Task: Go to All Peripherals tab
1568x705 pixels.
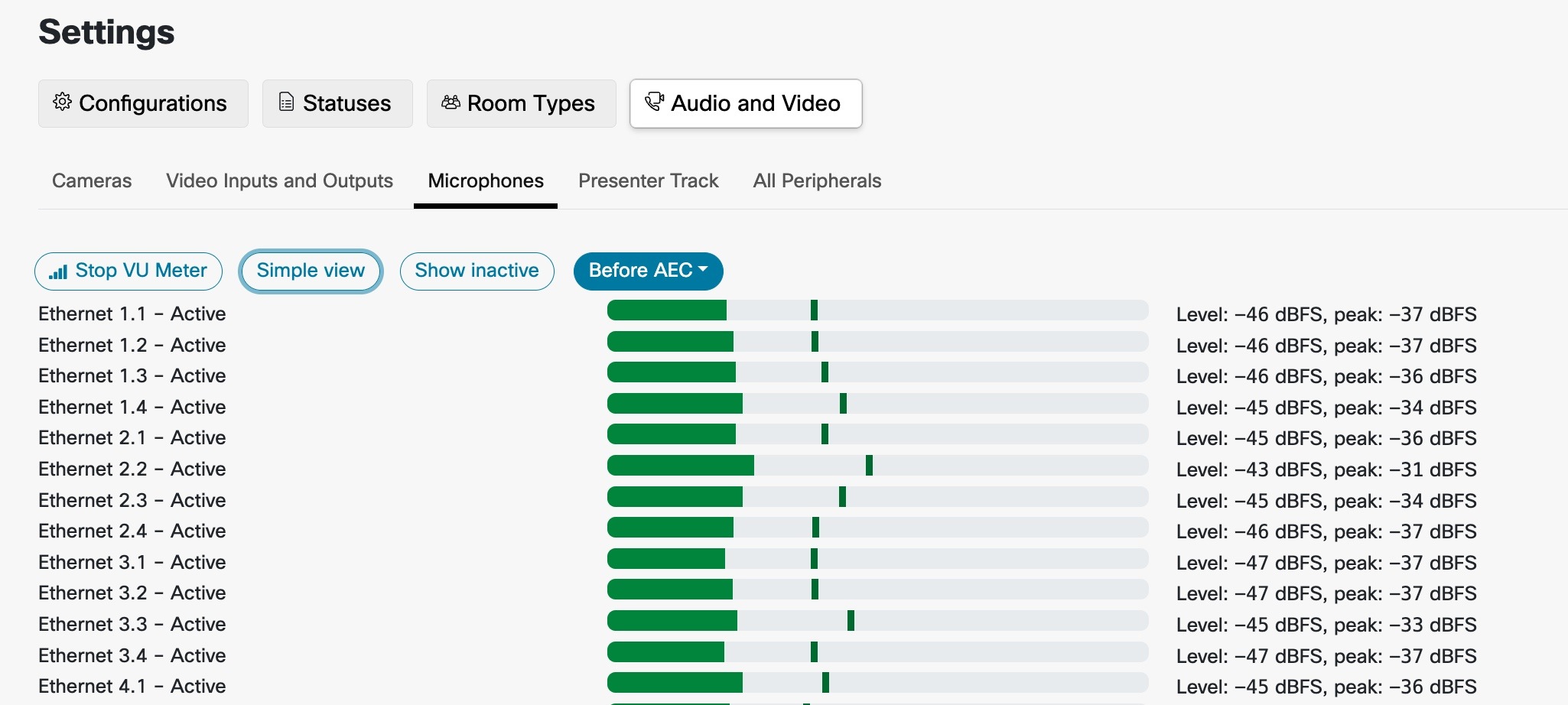Action: pos(817,181)
